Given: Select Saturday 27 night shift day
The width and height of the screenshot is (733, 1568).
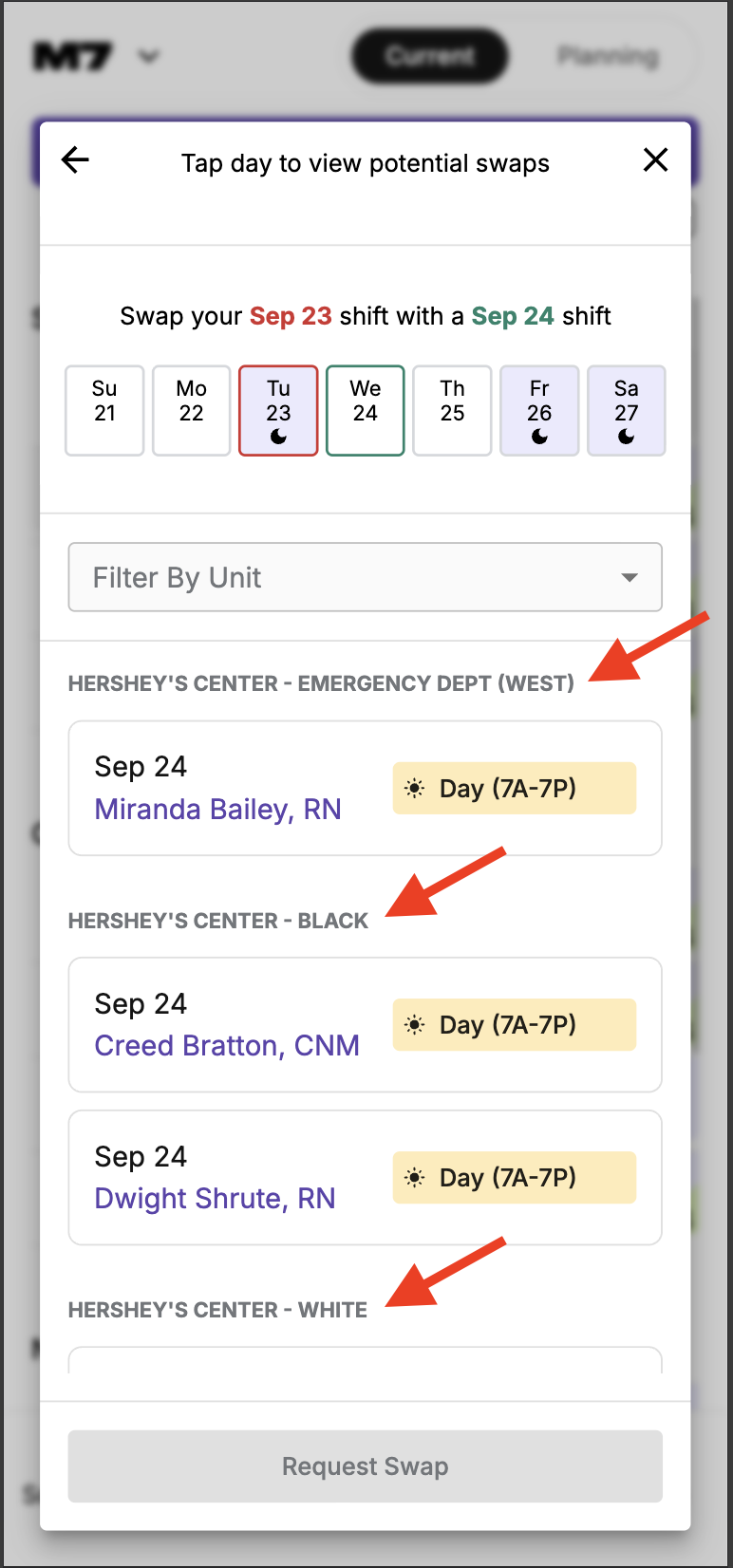Looking at the screenshot, I should (x=627, y=411).
